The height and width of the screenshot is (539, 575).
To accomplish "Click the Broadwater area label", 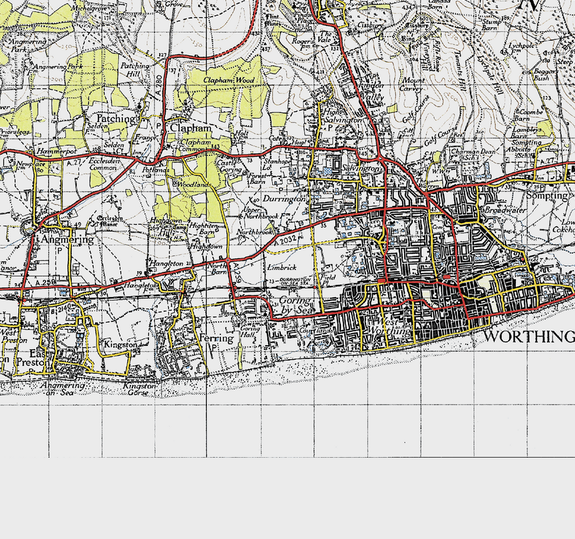I will point(506,210).
